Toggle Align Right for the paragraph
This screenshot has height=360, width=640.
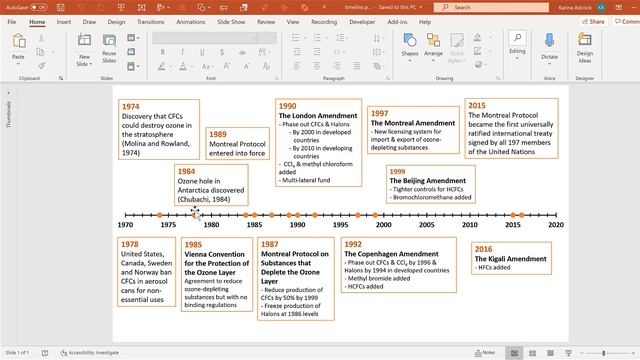pos(337,66)
